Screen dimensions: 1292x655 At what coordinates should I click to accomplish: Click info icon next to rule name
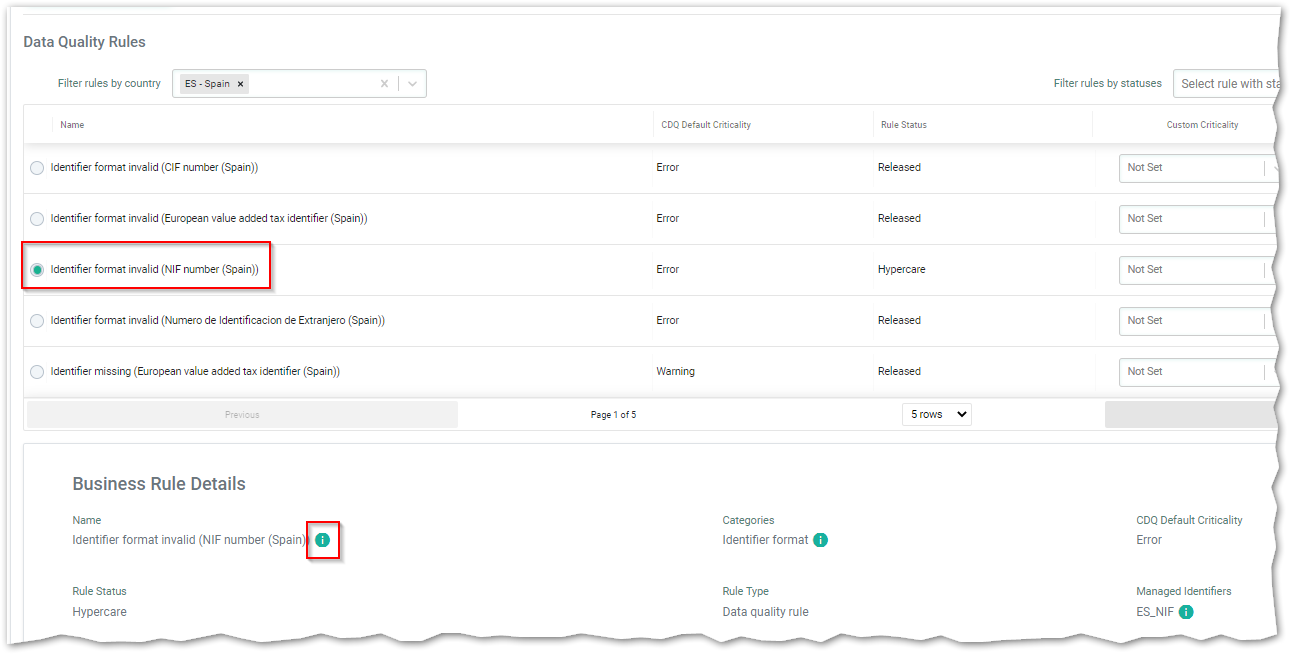(322, 540)
